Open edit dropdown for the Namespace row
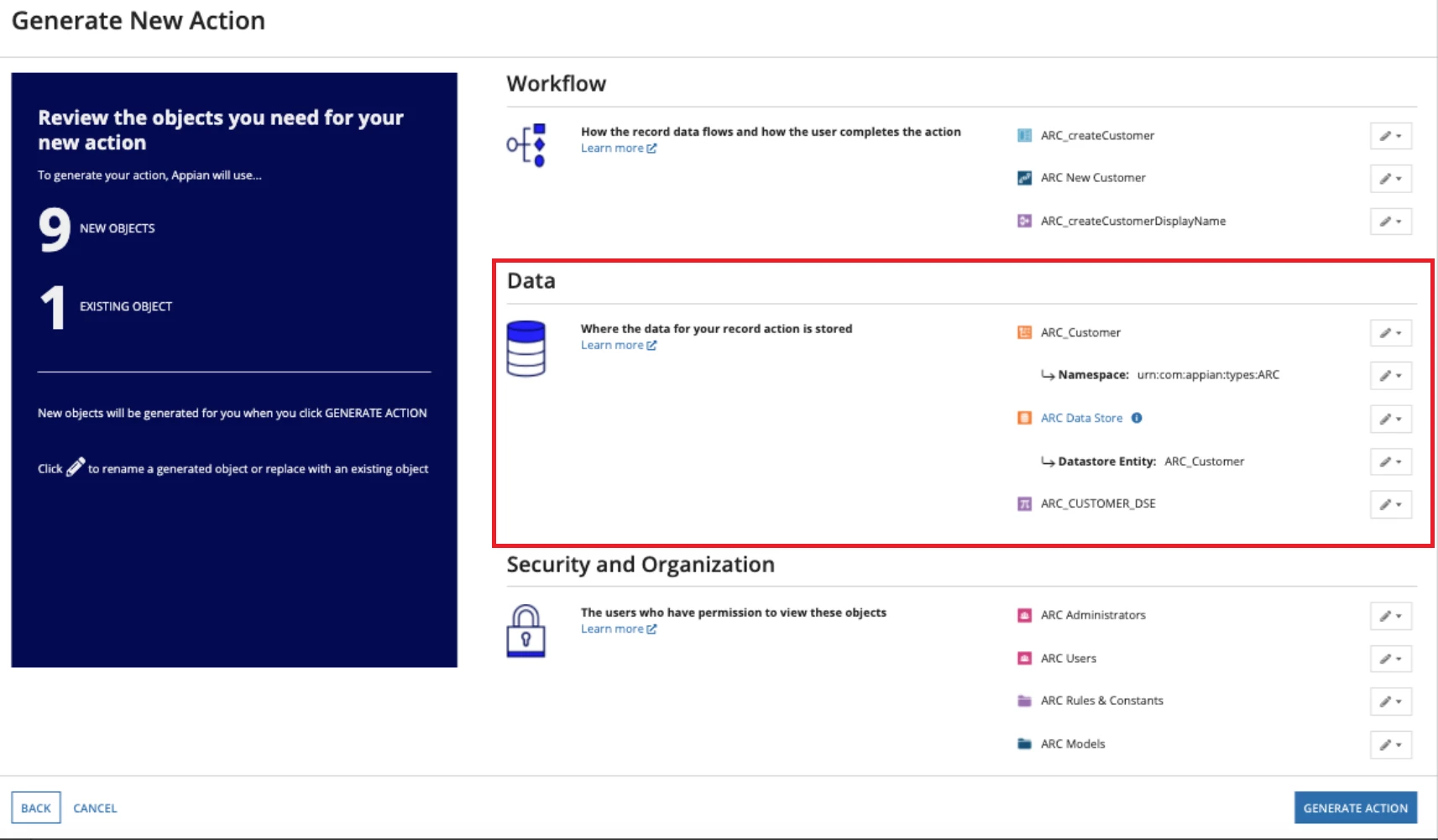1438x840 pixels. pyautogui.click(x=1391, y=376)
